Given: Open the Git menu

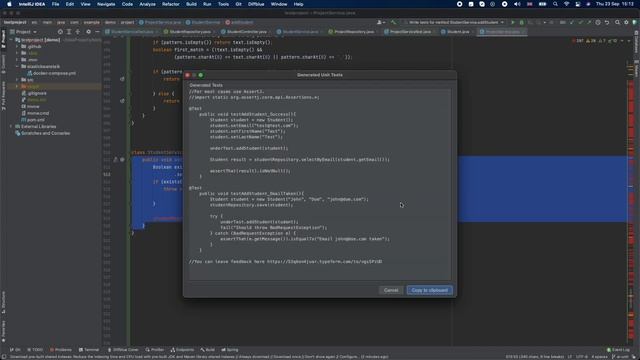Looking at the screenshot, I should click(238, 4).
